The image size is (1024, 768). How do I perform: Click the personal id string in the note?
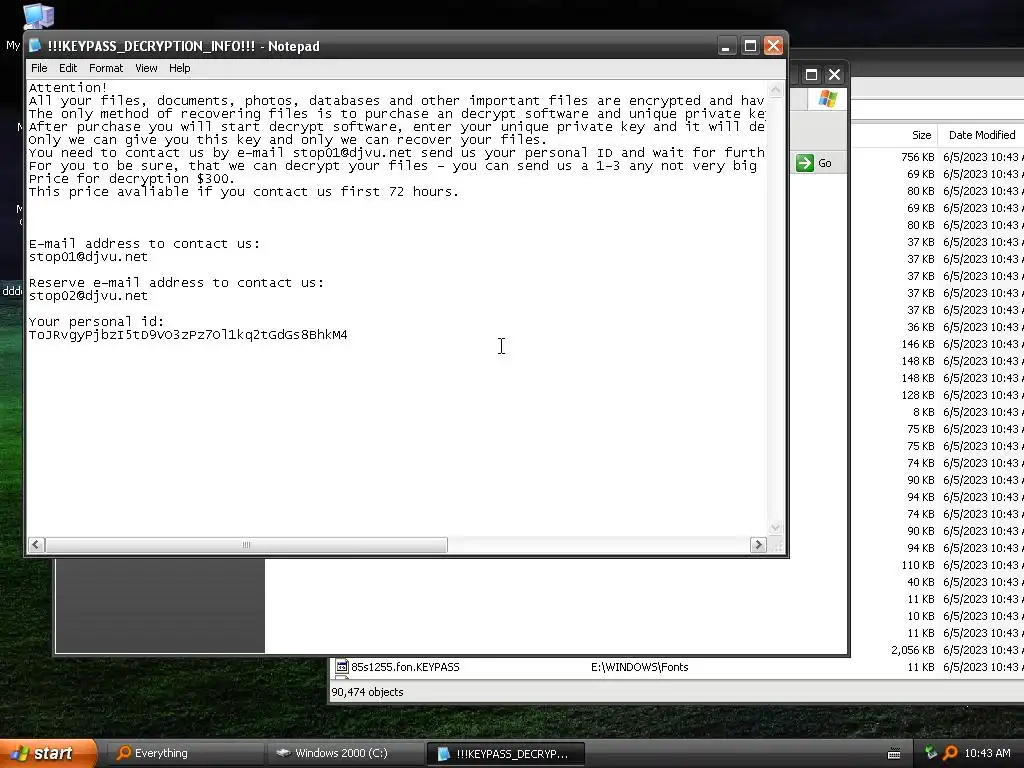[x=188, y=335]
